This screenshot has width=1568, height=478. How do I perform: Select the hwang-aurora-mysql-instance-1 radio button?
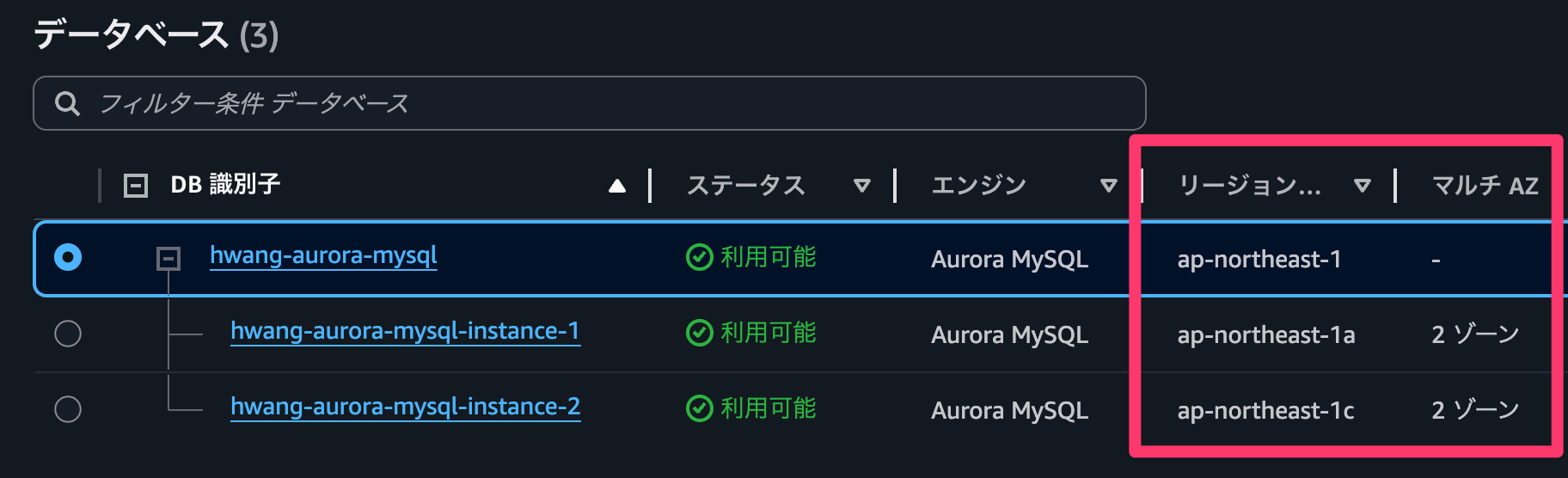click(x=68, y=333)
